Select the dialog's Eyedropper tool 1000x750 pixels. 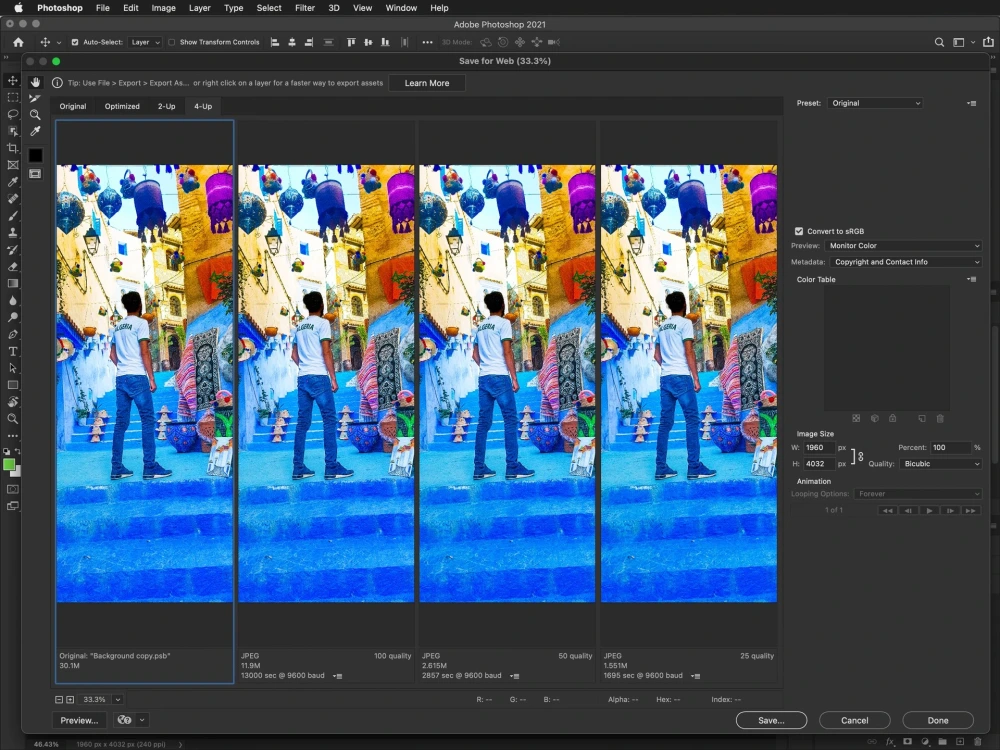[x=35, y=131]
